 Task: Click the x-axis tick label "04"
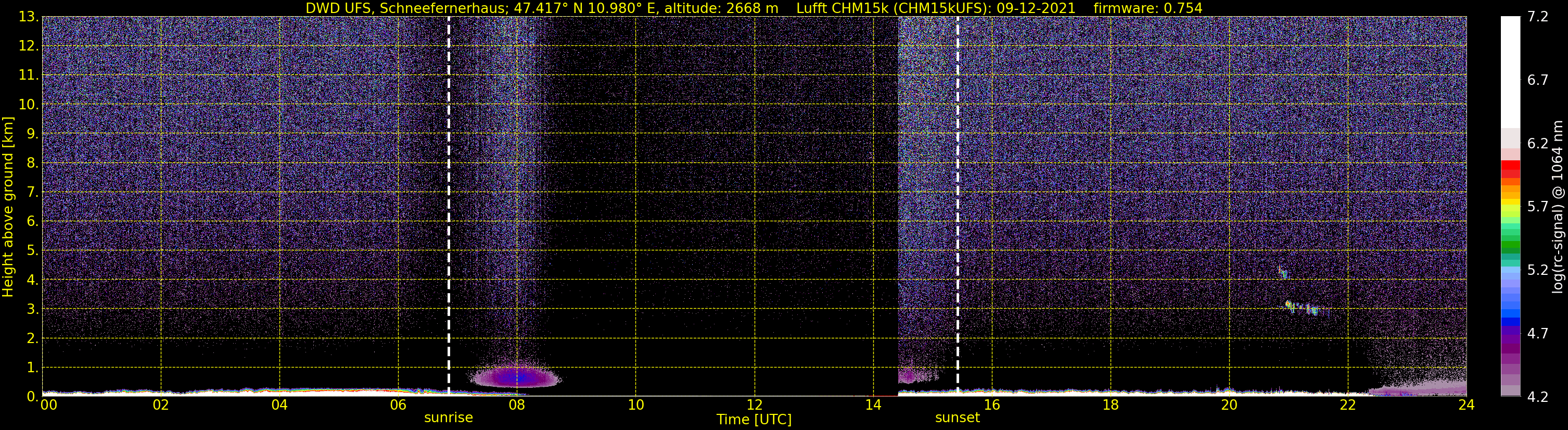[x=279, y=405]
